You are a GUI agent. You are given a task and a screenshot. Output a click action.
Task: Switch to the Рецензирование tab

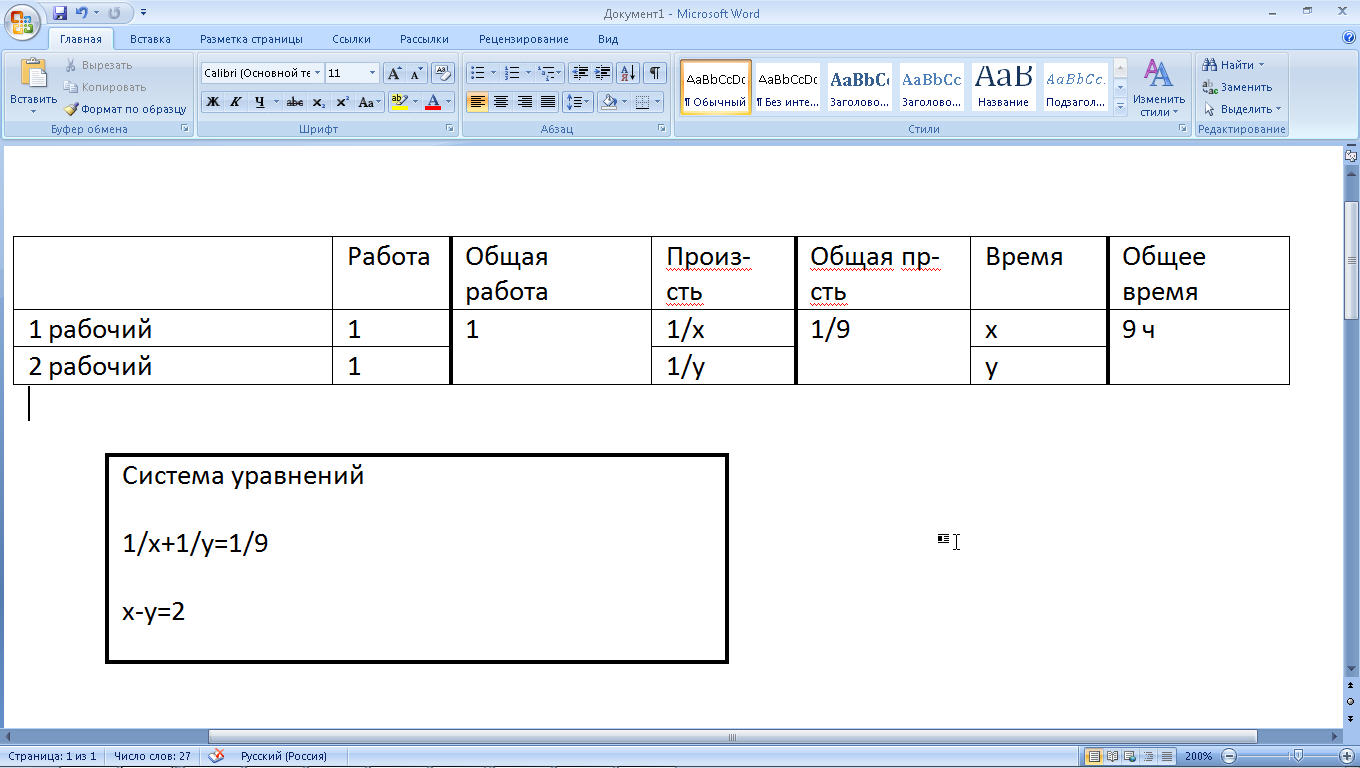pyautogui.click(x=523, y=39)
